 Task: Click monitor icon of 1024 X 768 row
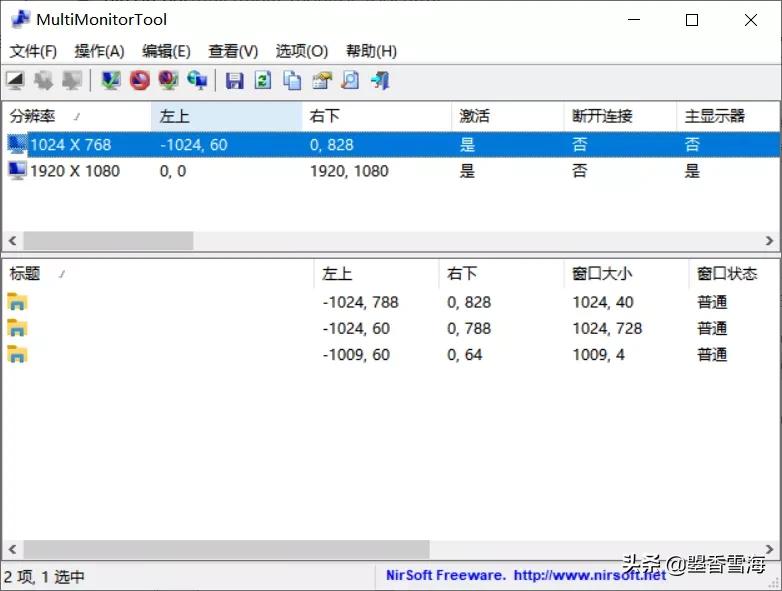coord(17,145)
